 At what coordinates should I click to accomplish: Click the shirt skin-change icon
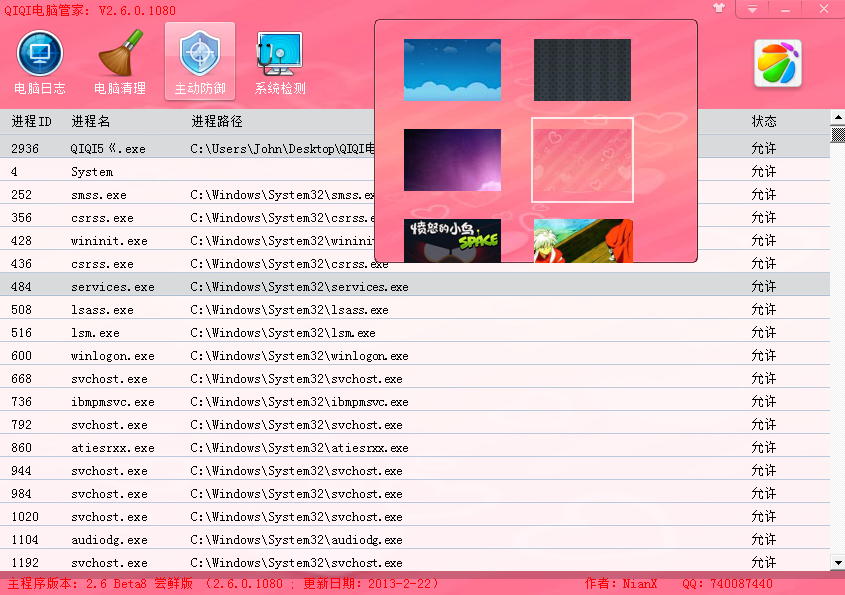(719, 8)
